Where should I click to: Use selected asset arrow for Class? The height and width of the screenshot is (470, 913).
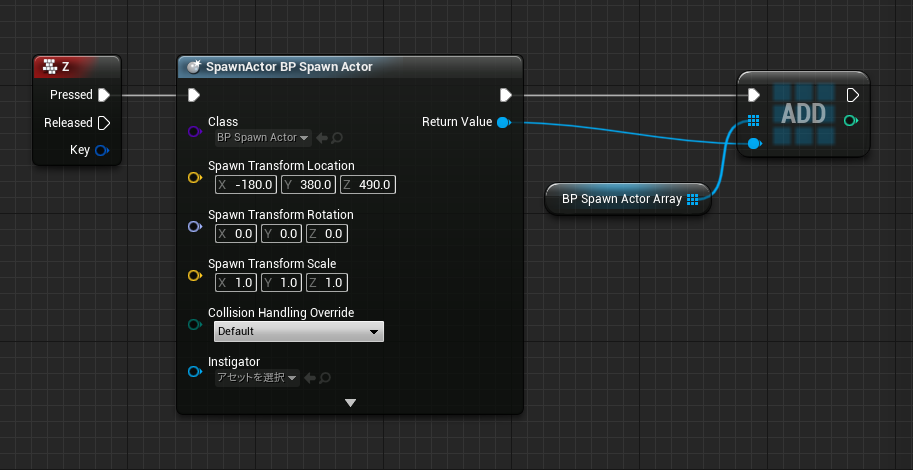tap(322, 138)
